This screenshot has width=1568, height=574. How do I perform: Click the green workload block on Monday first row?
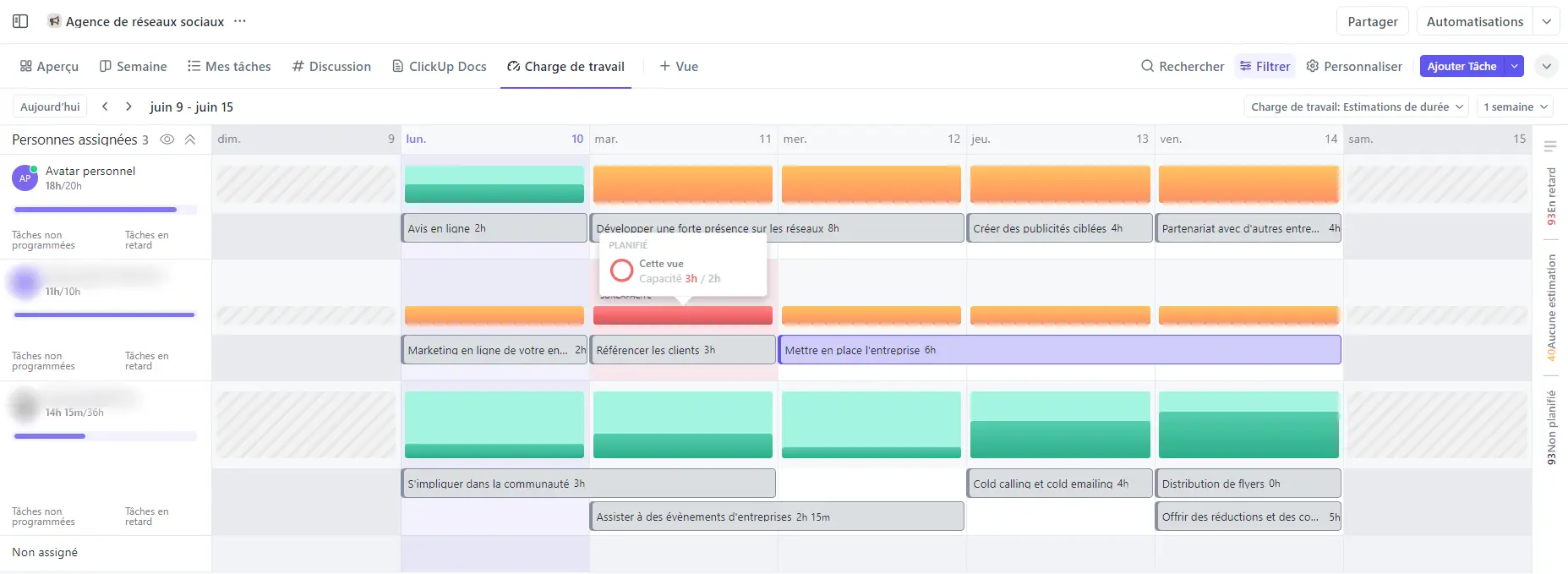[x=494, y=184]
